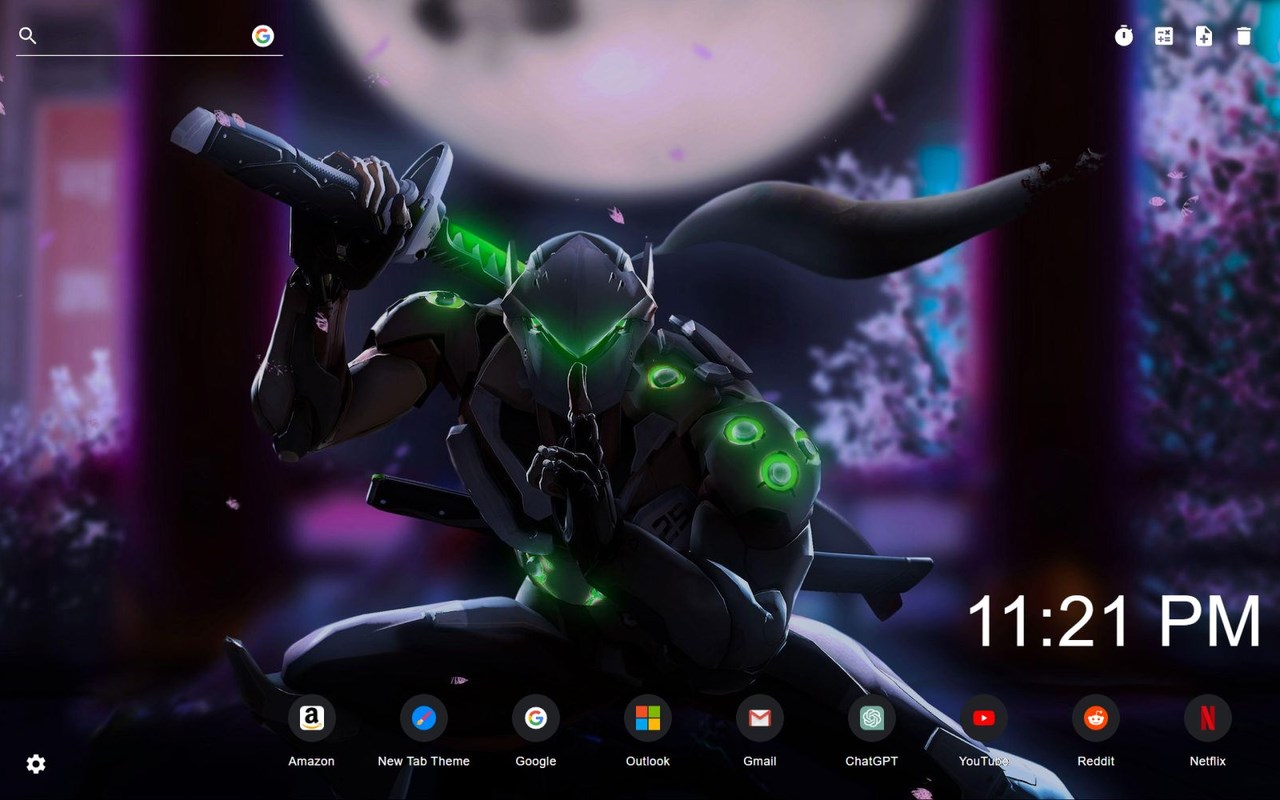Viewport: 1280px width, 800px height.
Task: Open the trash icon in the top bar
Action: tap(1243, 36)
